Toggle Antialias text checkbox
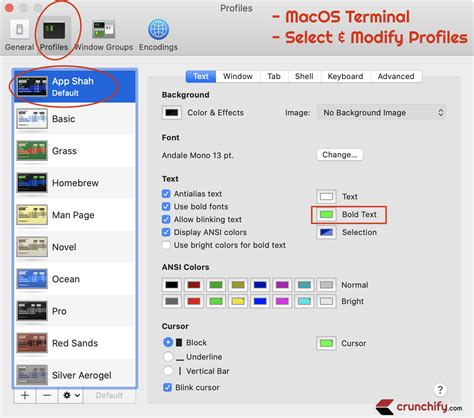474x418 pixels. tap(166, 194)
